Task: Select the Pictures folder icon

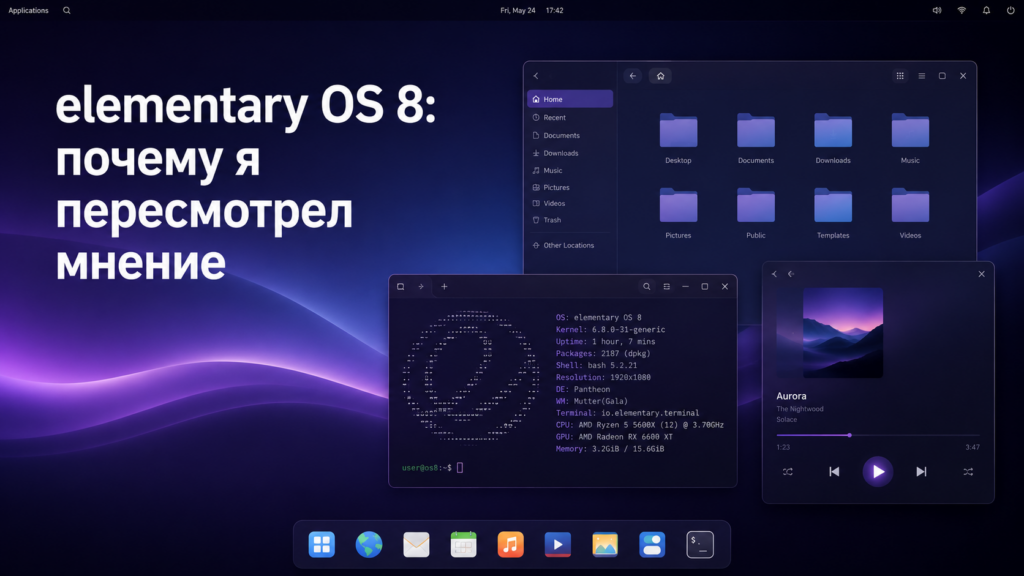Action: [678, 206]
